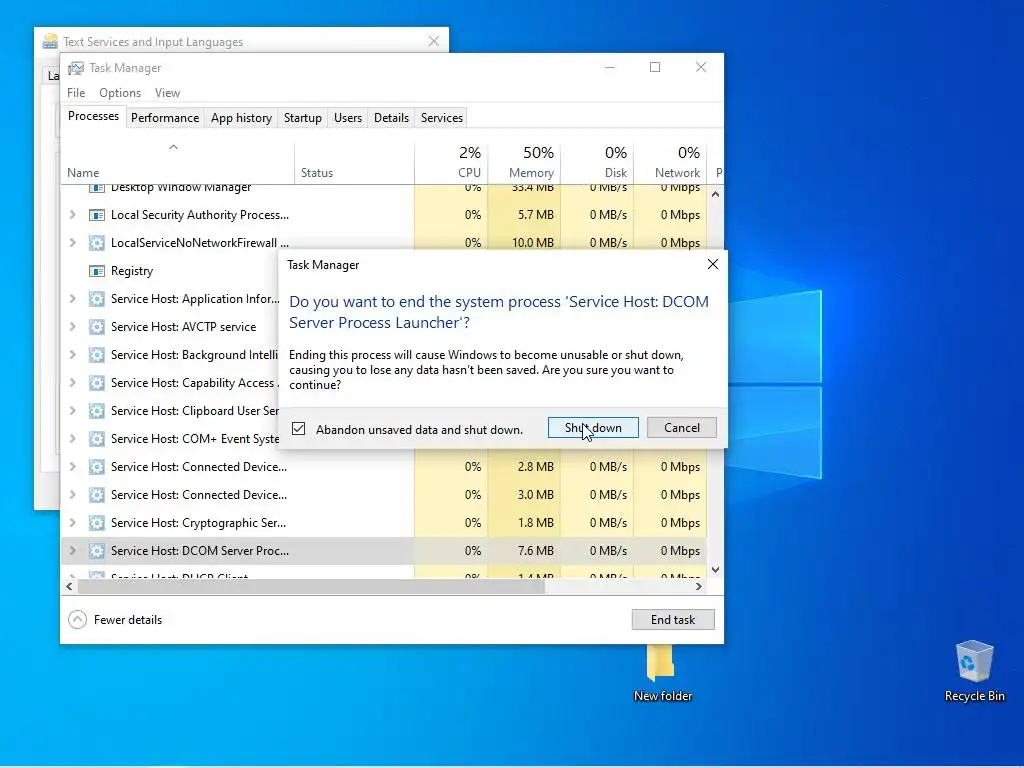Uncheck Abandon unsaved data and shut down

tap(298, 429)
